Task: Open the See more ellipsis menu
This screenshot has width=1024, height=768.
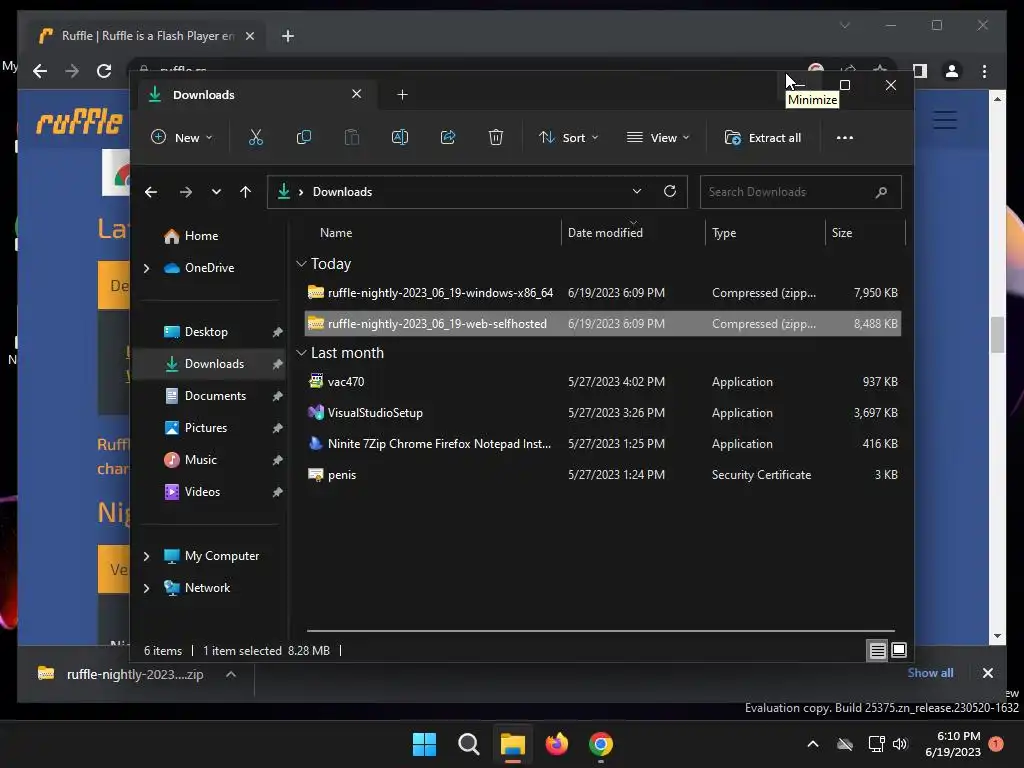Action: click(x=844, y=138)
